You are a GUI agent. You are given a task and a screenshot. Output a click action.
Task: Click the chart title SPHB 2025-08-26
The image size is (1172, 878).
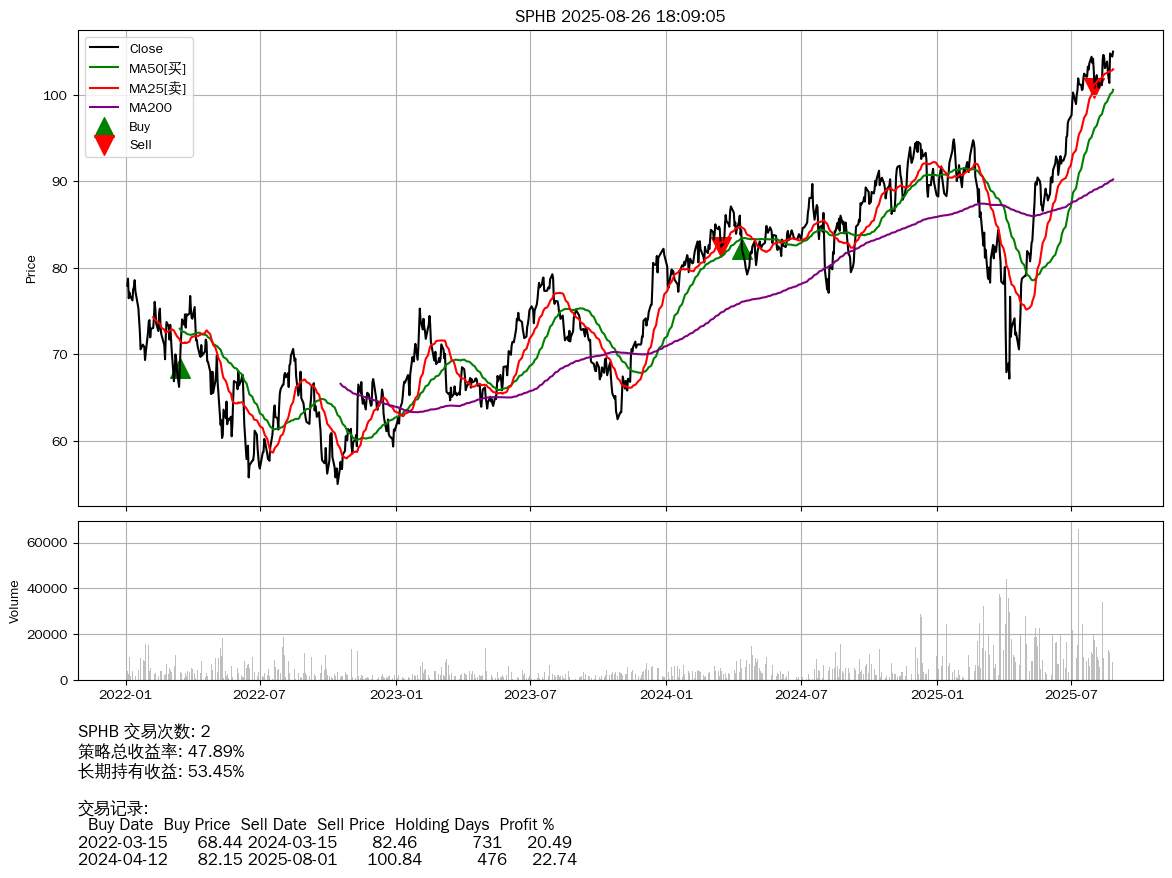(620, 16)
